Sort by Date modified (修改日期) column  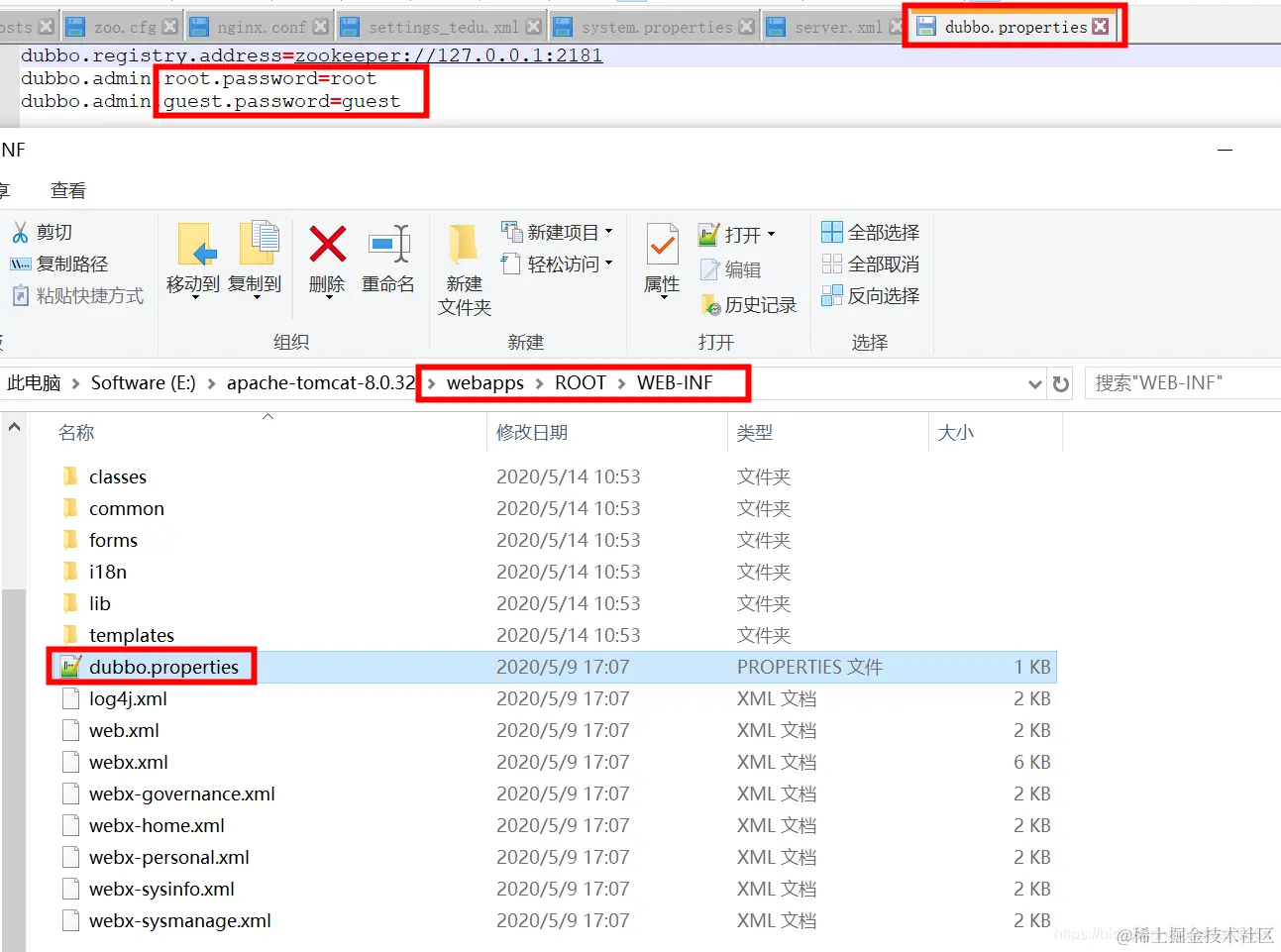click(x=532, y=433)
